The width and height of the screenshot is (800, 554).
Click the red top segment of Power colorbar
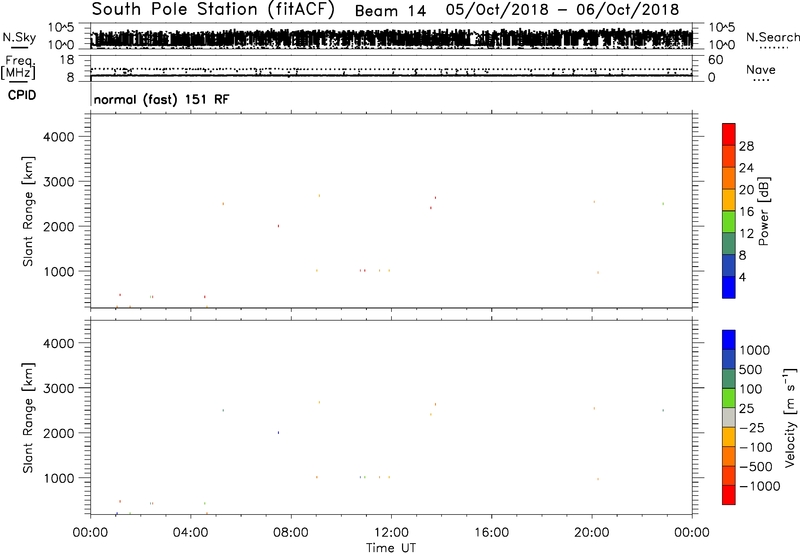pyautogui.click(x=729, y=135)
